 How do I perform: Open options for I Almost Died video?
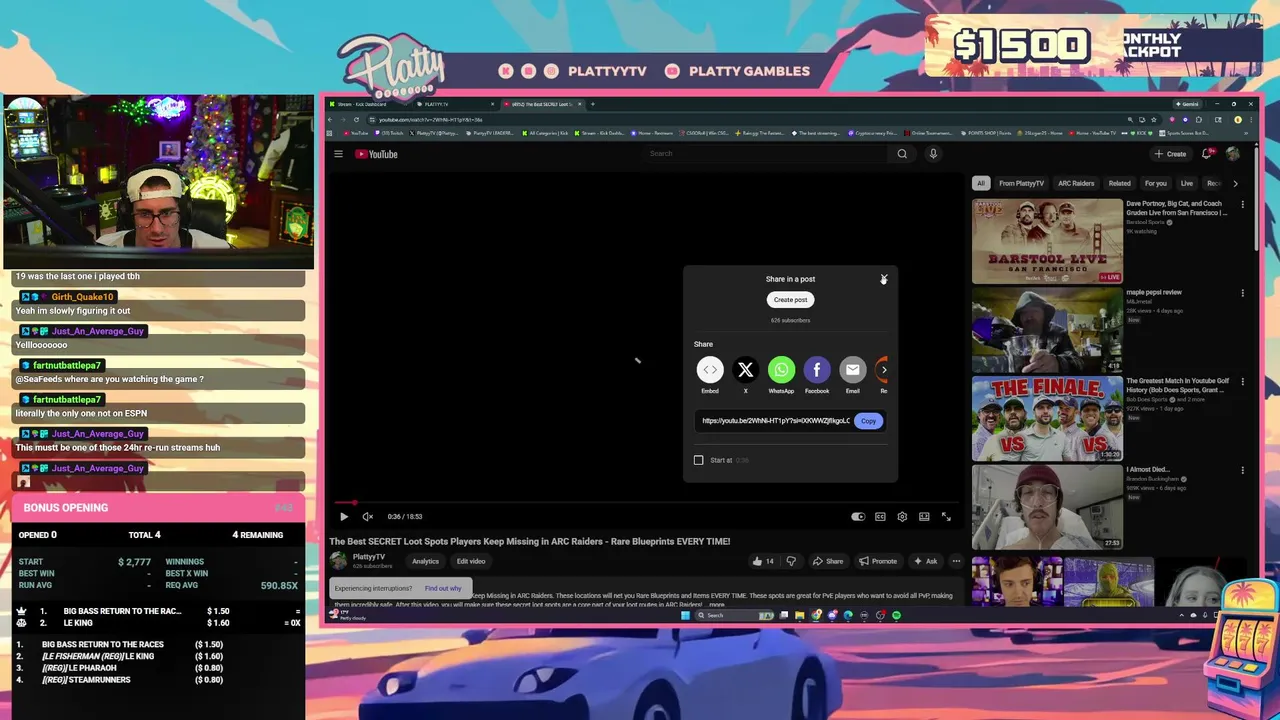(x=1243, y=470)
